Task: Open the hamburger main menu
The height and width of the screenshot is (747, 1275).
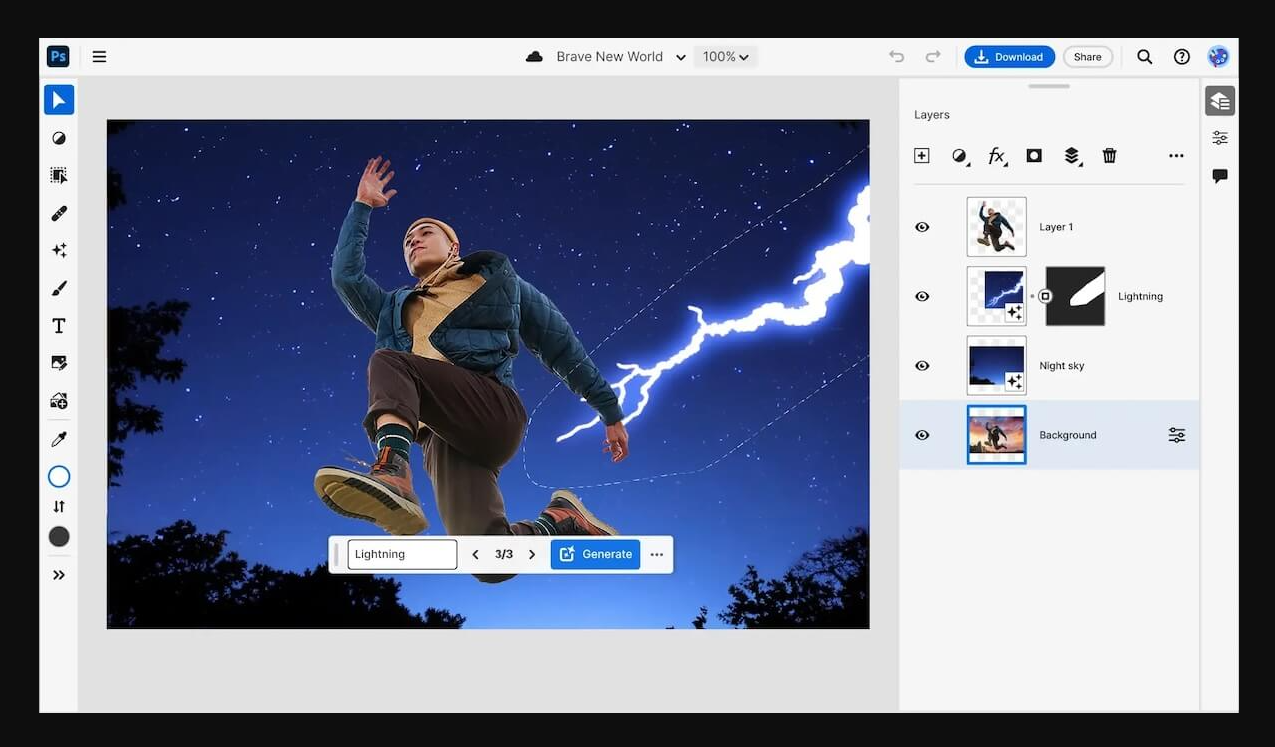Action: [x=99, y=57]
